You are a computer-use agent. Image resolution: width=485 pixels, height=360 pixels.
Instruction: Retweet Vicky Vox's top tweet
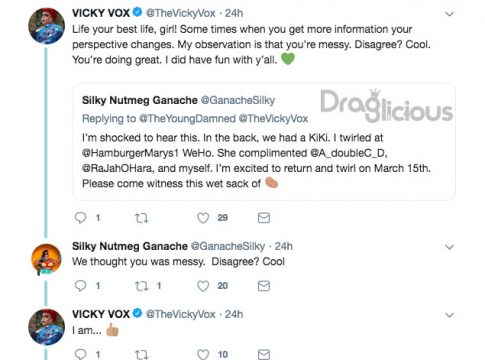pyautogui.click(x=141, y=218)
